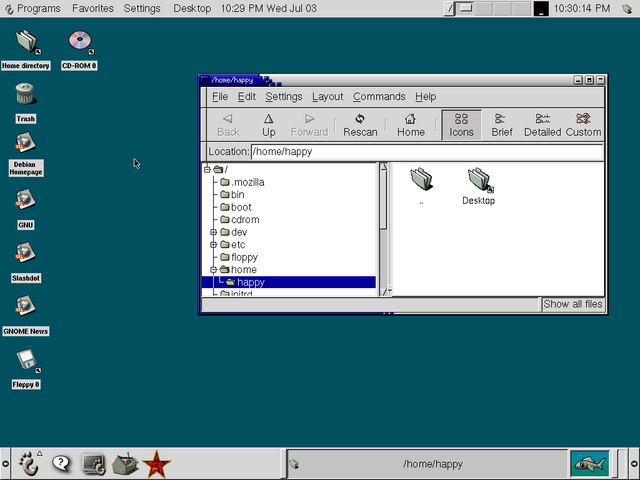Hide panel with left edge arrow

(x=5, y=464)
